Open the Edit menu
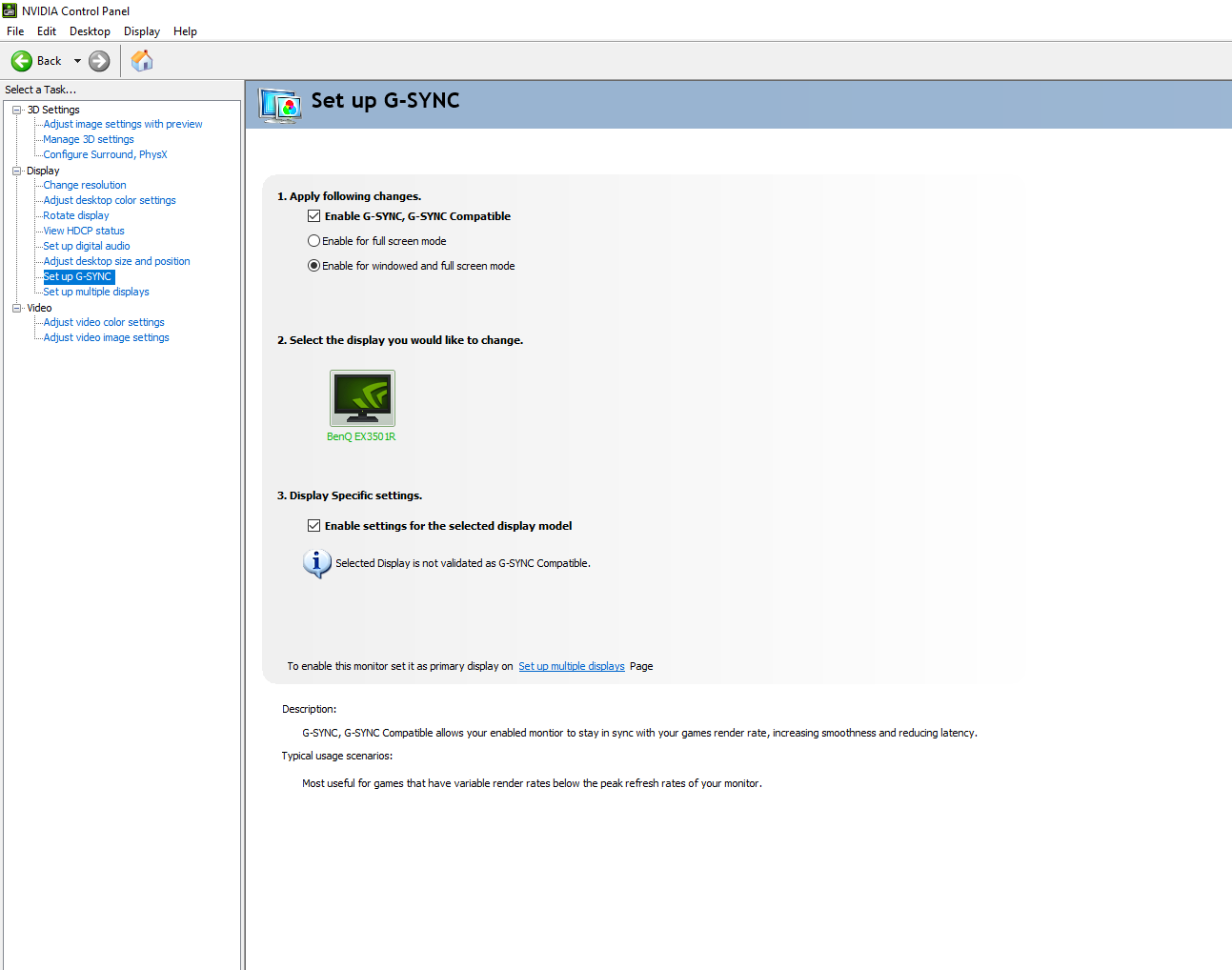 (x=47, y=31)
